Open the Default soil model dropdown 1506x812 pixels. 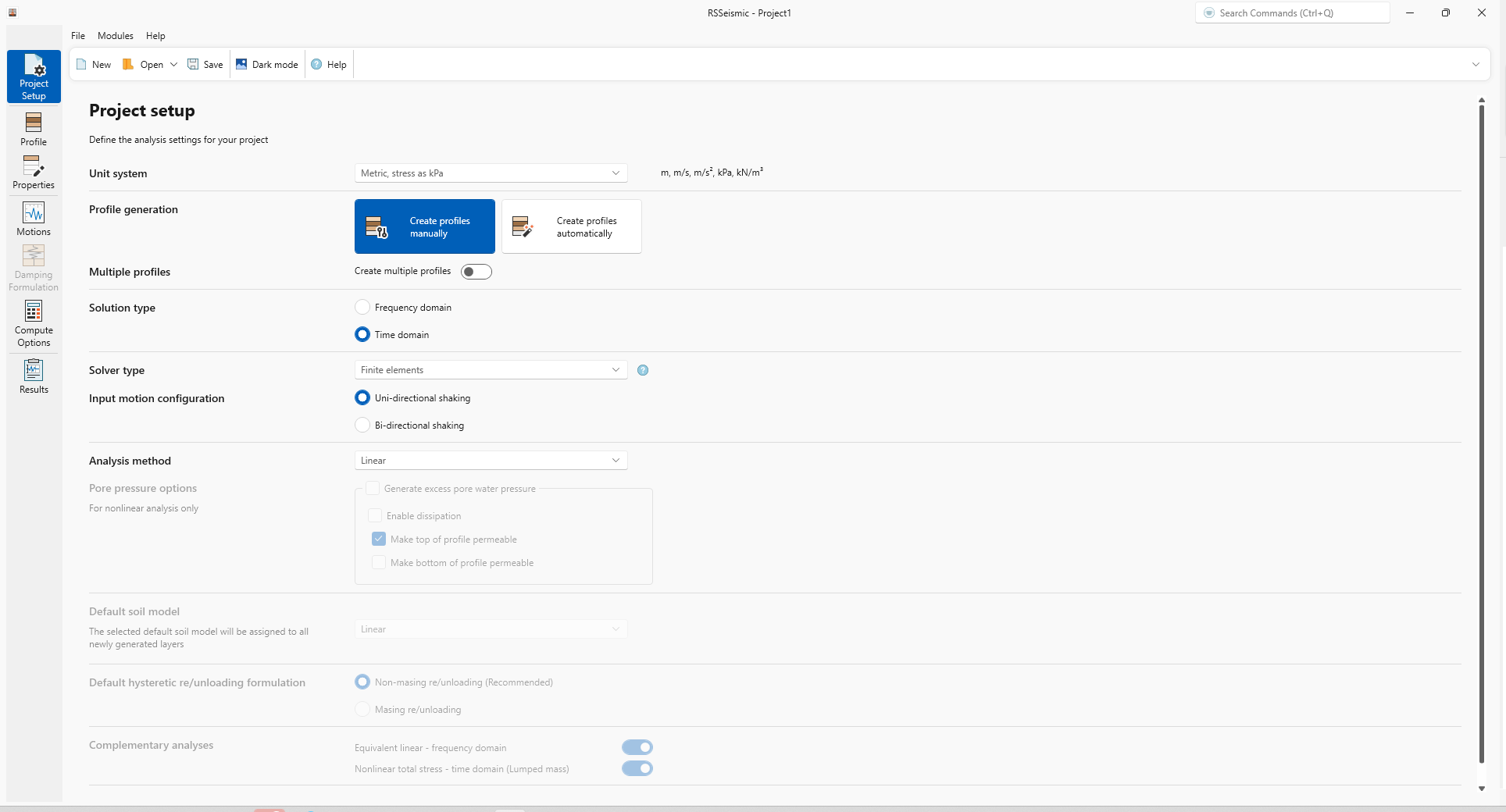point(491,629)
